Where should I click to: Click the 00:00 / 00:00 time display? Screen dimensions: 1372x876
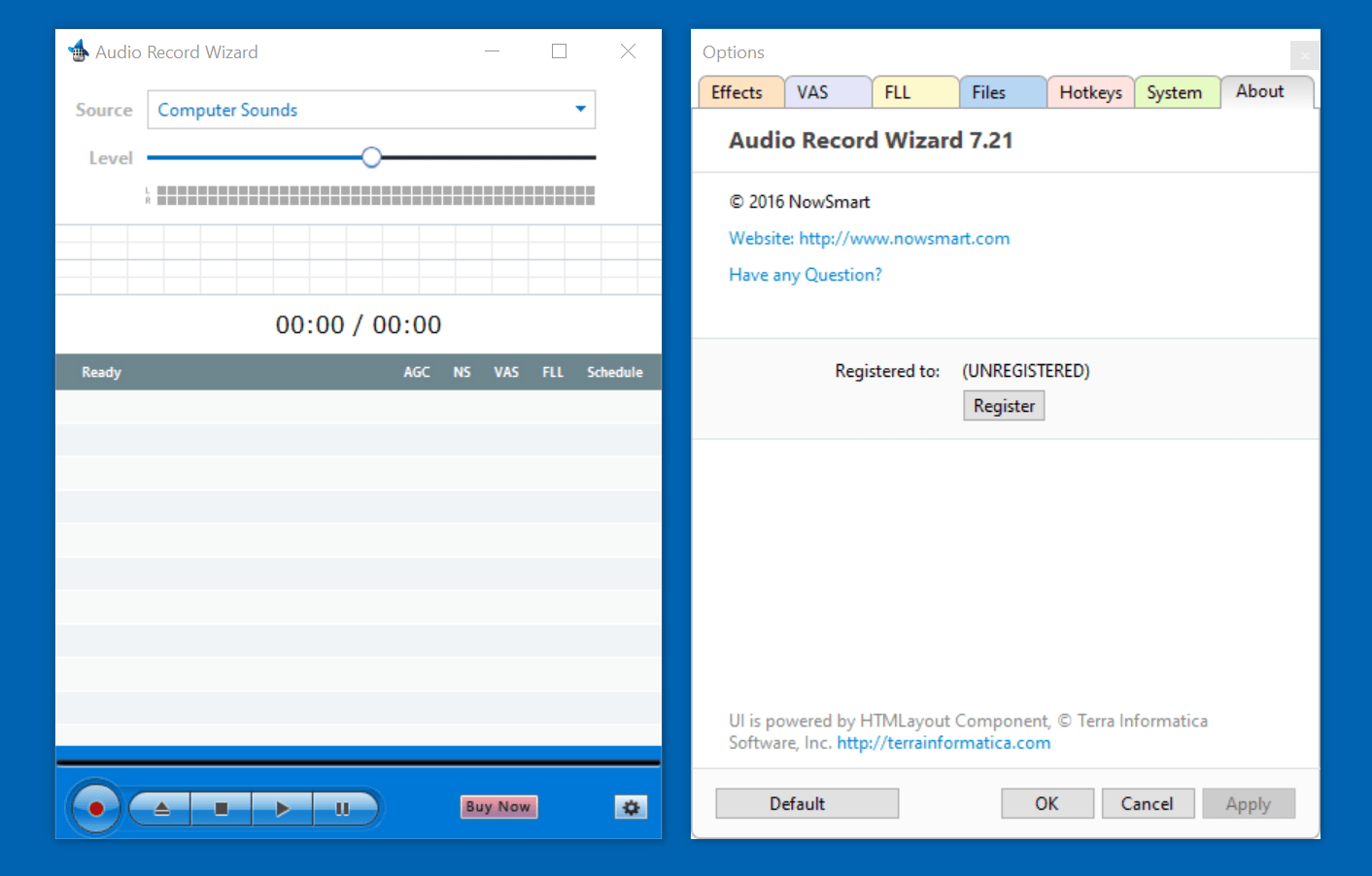[359, 324]
